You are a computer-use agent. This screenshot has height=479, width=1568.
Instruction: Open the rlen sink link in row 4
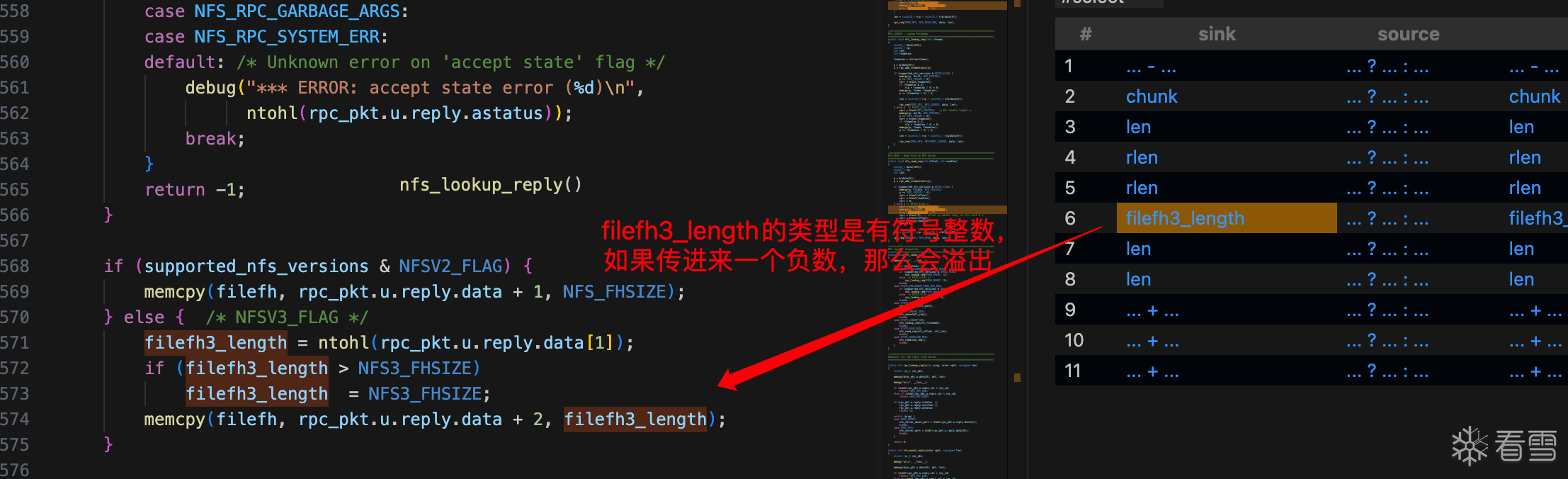click(1142, 157)
